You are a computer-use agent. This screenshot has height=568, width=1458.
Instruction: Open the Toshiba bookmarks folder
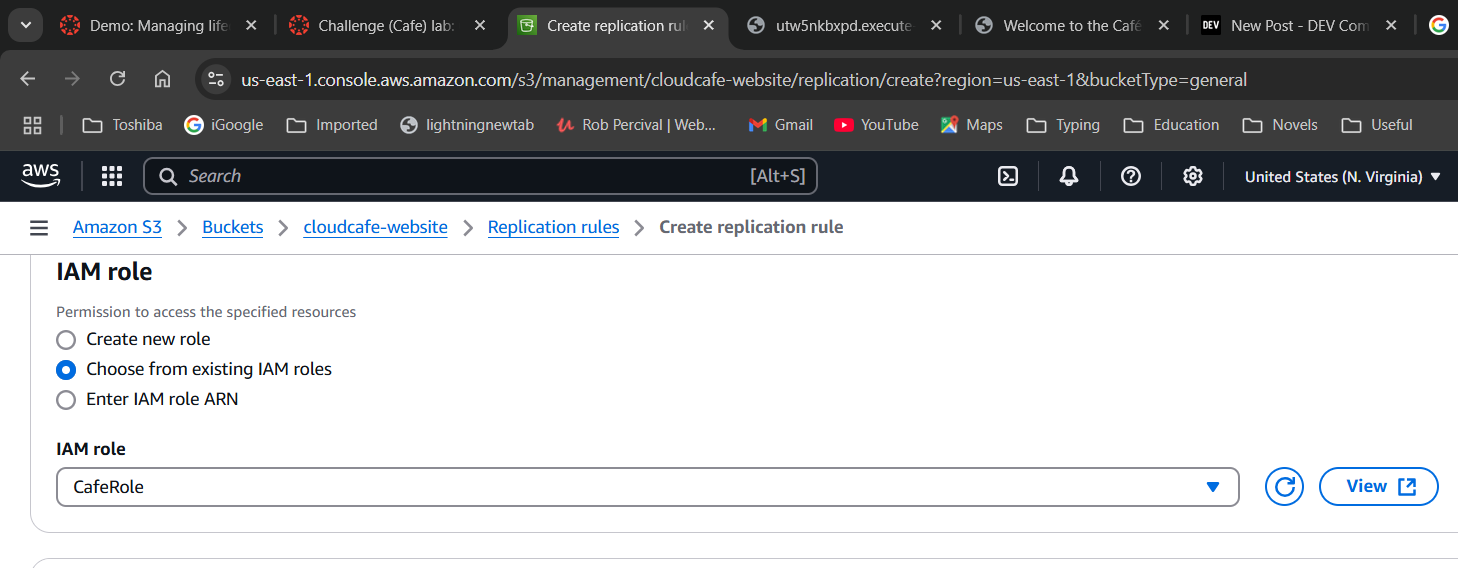coord(122,125)
